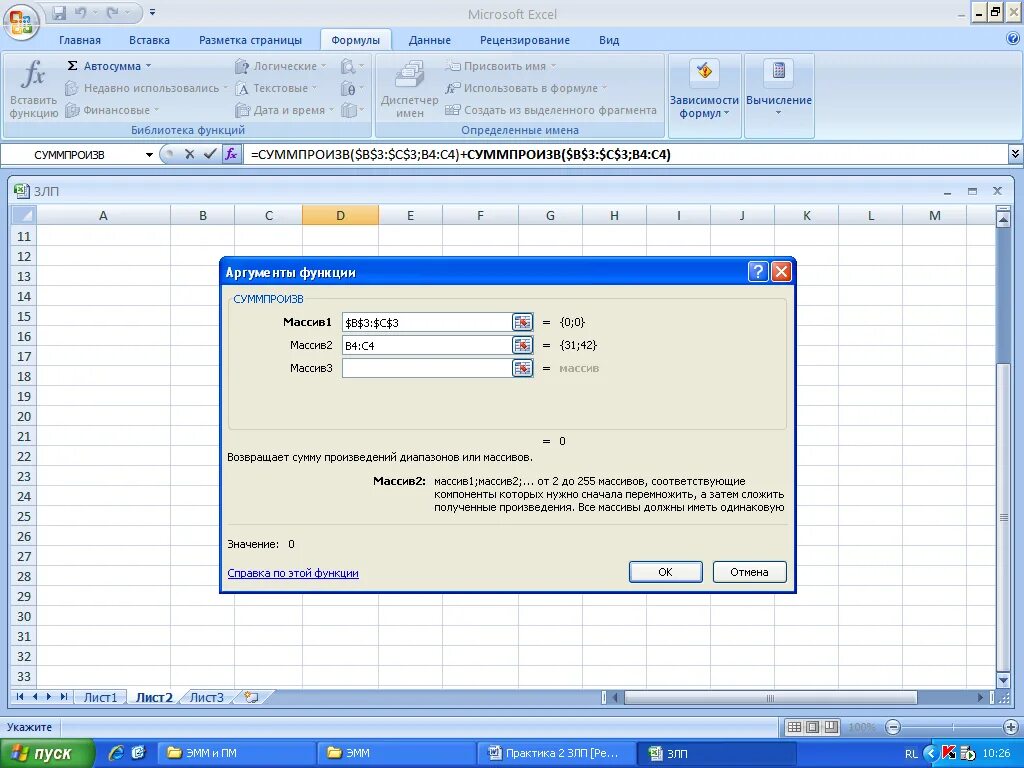Expand the formula bar

point(1015,154)
